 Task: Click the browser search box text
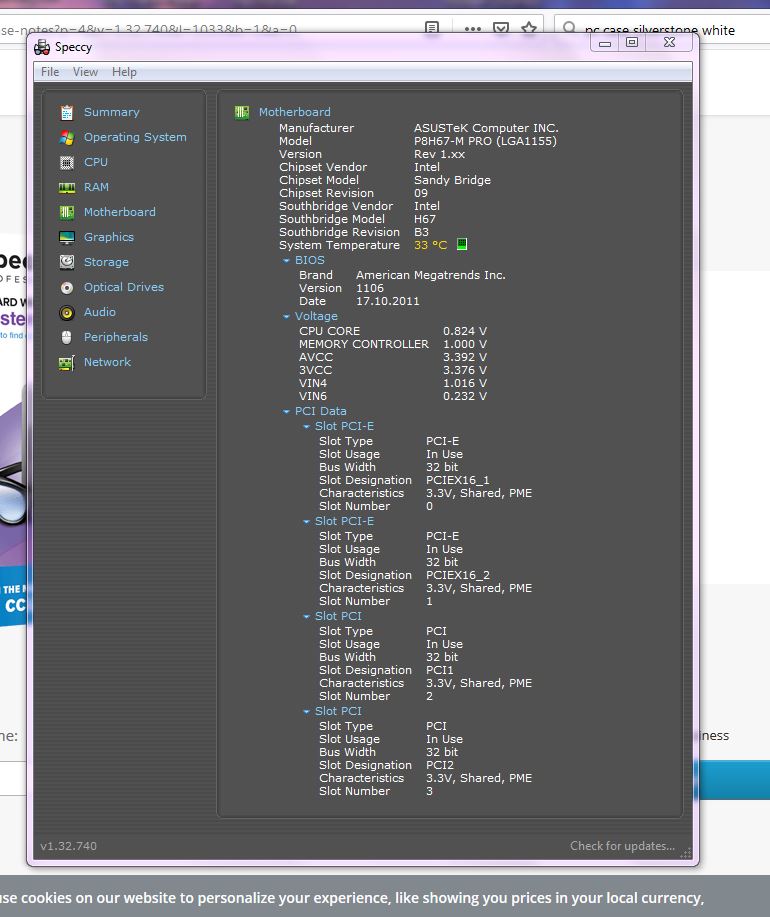pyautogui.click(x=659, y=30)
